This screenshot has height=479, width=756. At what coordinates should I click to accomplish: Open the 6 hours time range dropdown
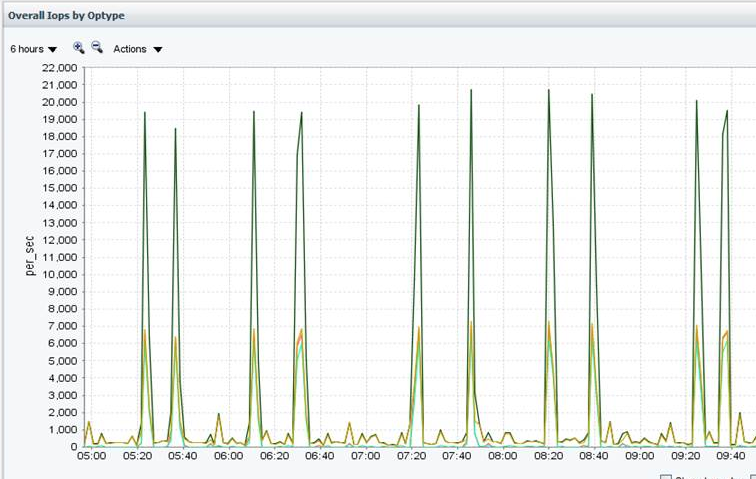click(x=33, y=49)
